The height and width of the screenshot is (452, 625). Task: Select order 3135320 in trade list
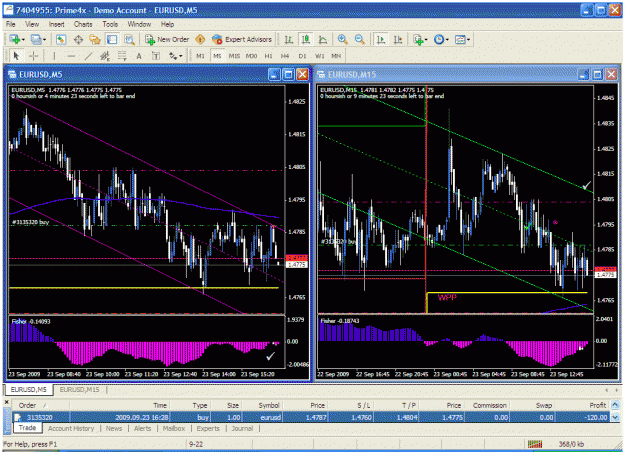[x=312, y=417]
